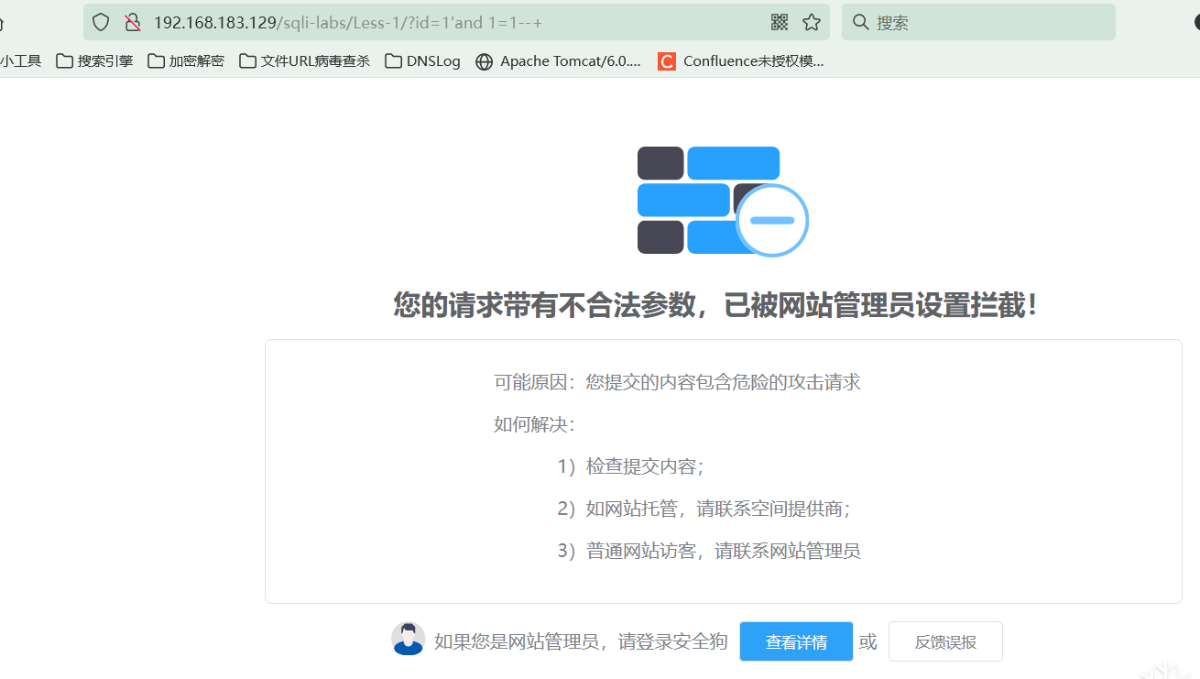Image resolution: width=1200 pixels, height=679 pixels.
Task: Click the 可能原因 line of text
Action: 677,382
